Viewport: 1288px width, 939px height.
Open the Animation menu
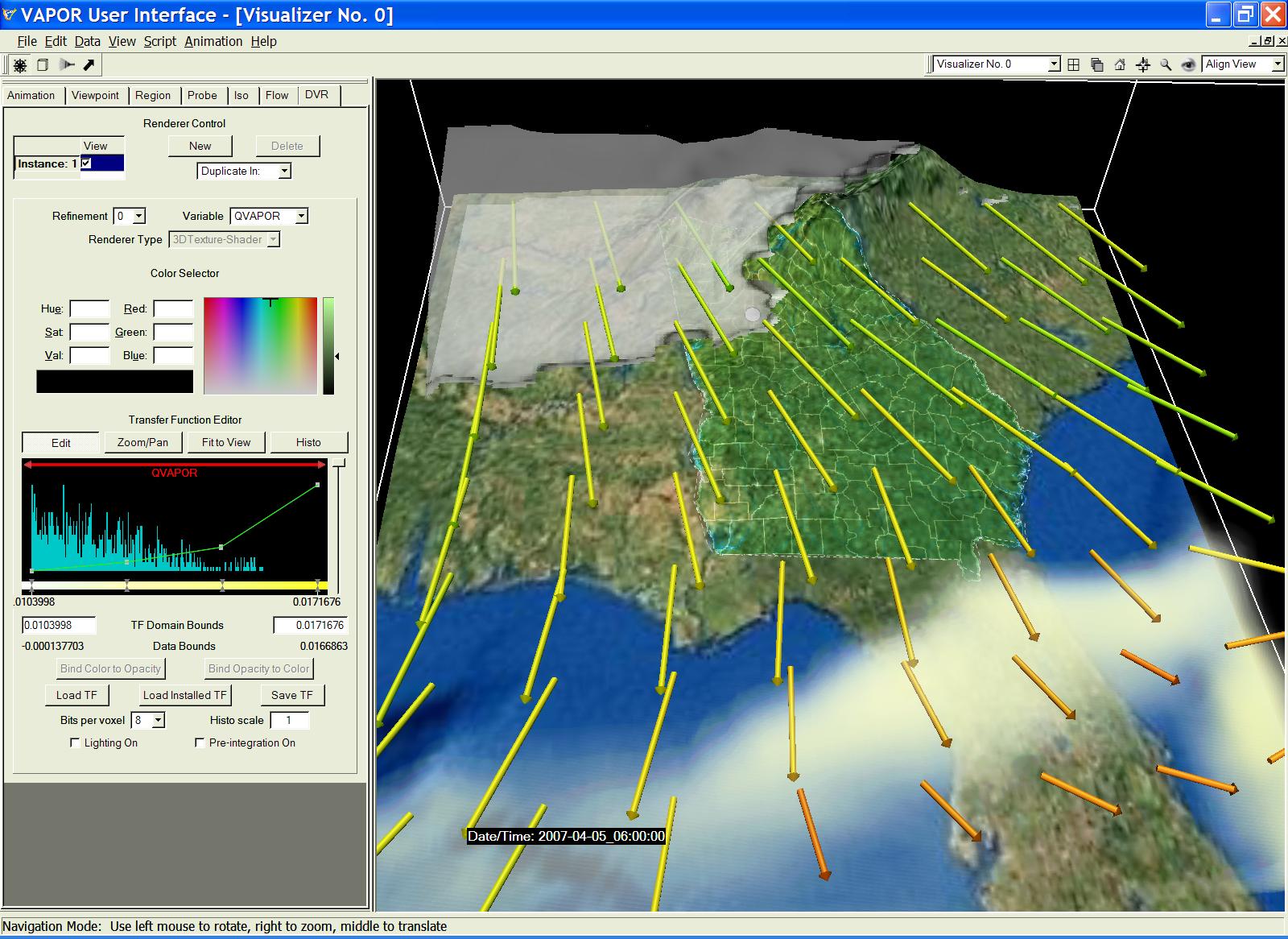[213, 41]
